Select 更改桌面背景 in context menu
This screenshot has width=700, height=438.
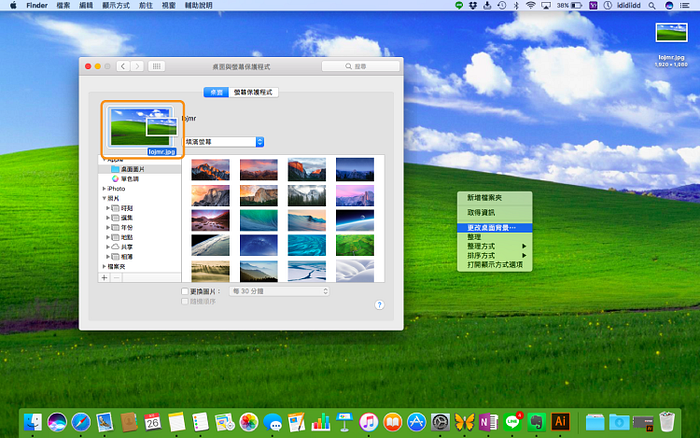pos(494,228)
